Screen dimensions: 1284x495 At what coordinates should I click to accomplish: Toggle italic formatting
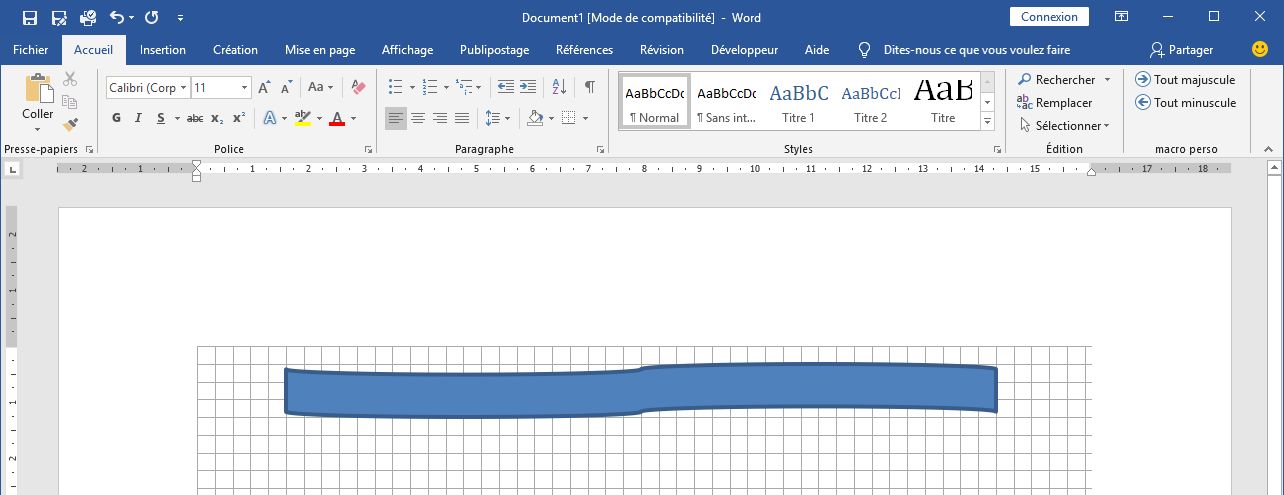(x=138, y=118)
